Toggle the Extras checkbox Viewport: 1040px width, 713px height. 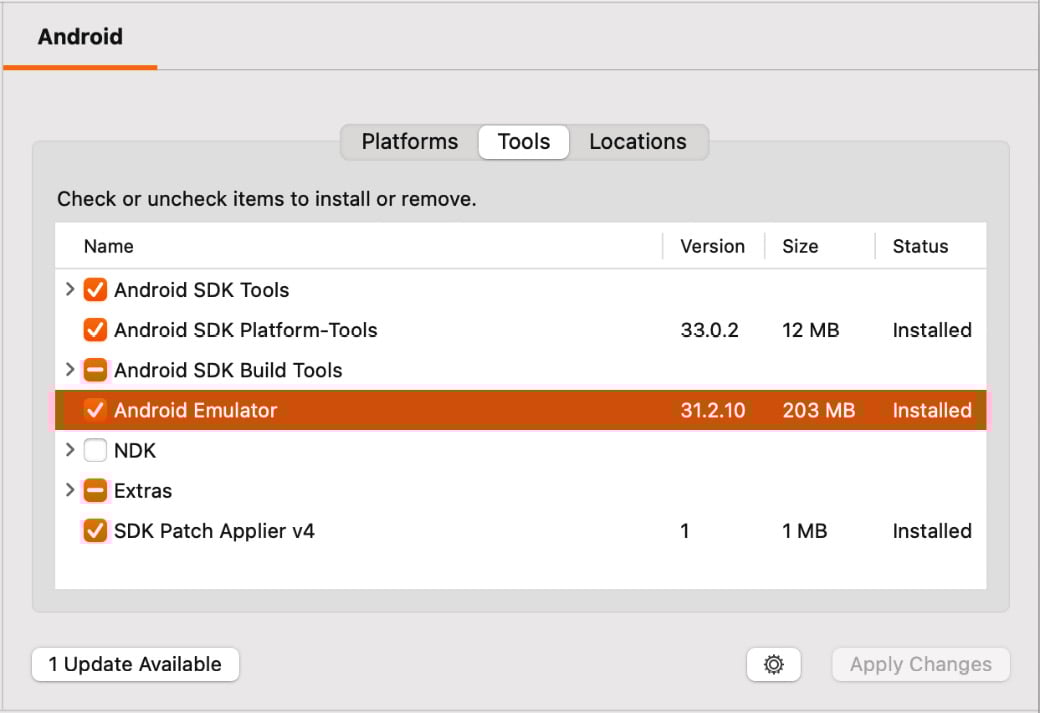(x=95, y=491)
